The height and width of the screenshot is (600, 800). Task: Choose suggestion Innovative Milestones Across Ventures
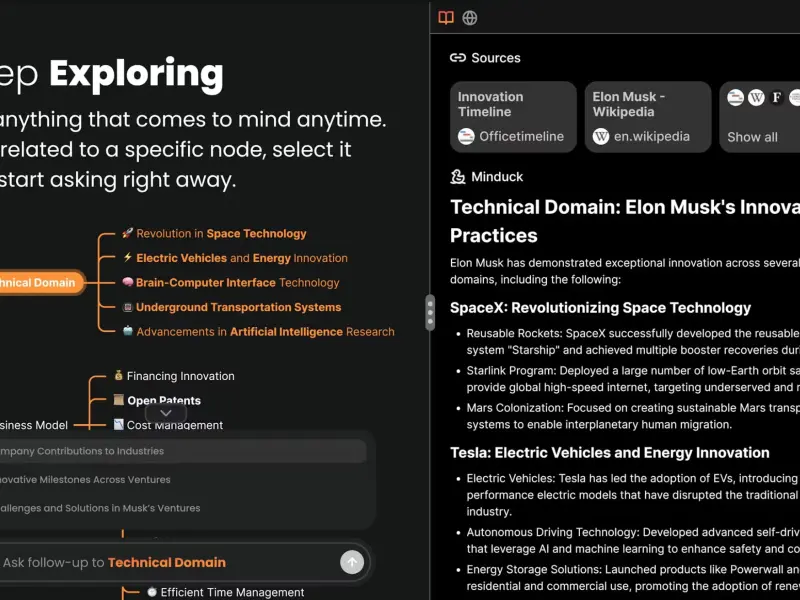(x=183, y=480)
